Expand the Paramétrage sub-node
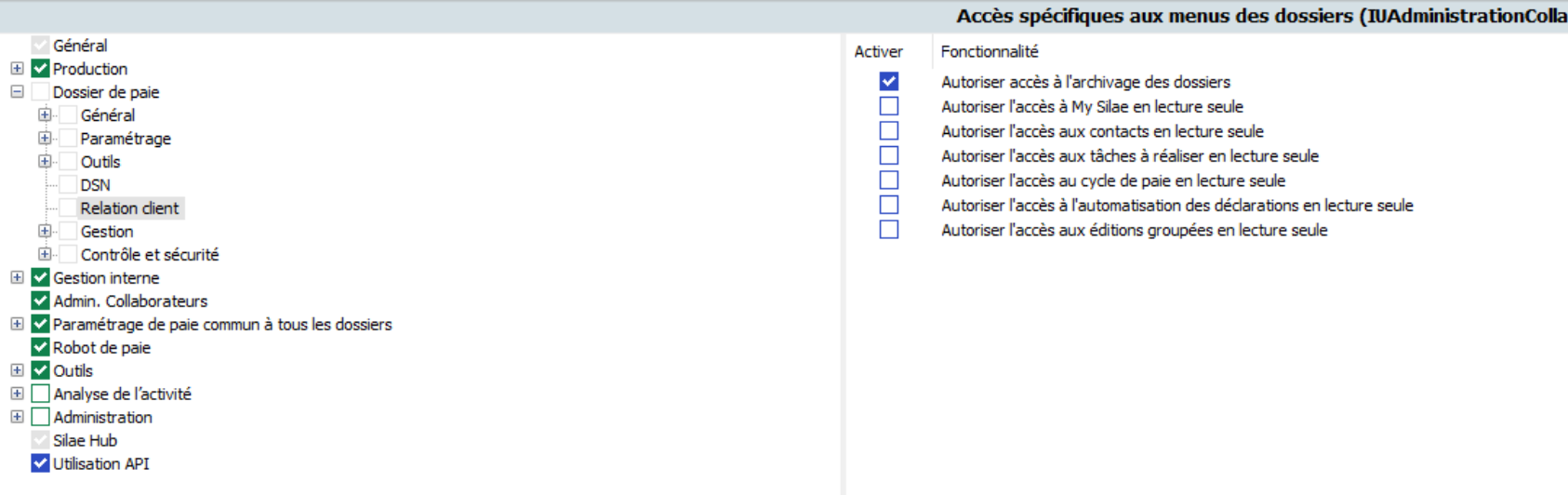 pyautogui.click(x=45, y=139)
